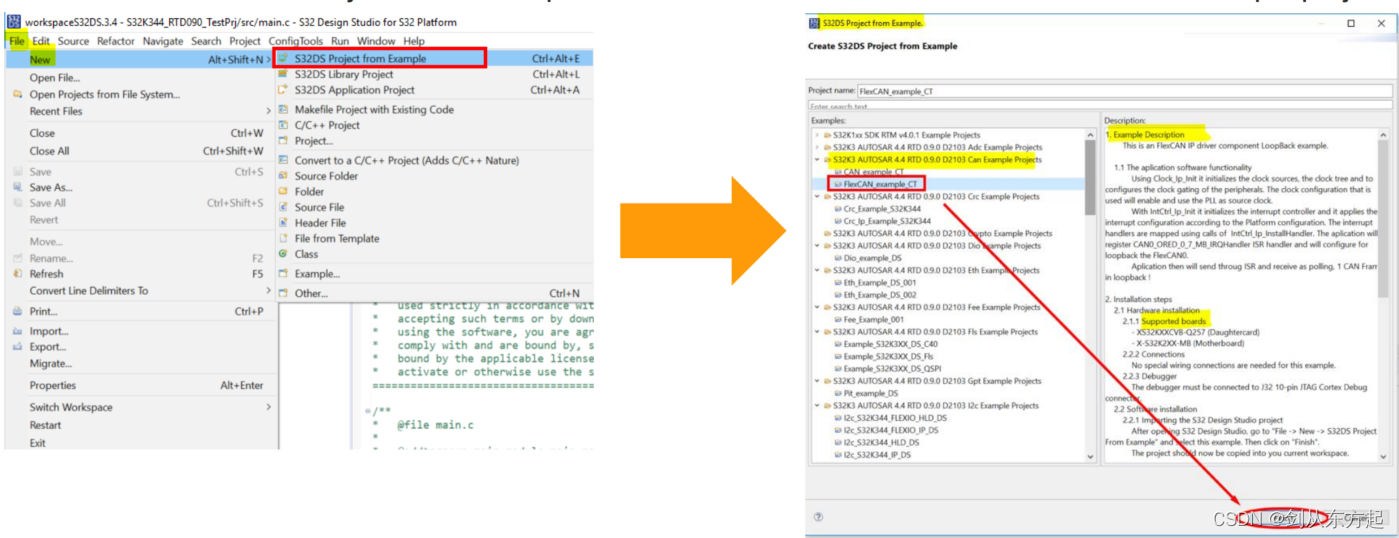Click the Print icon

click(x=18, y=311)
